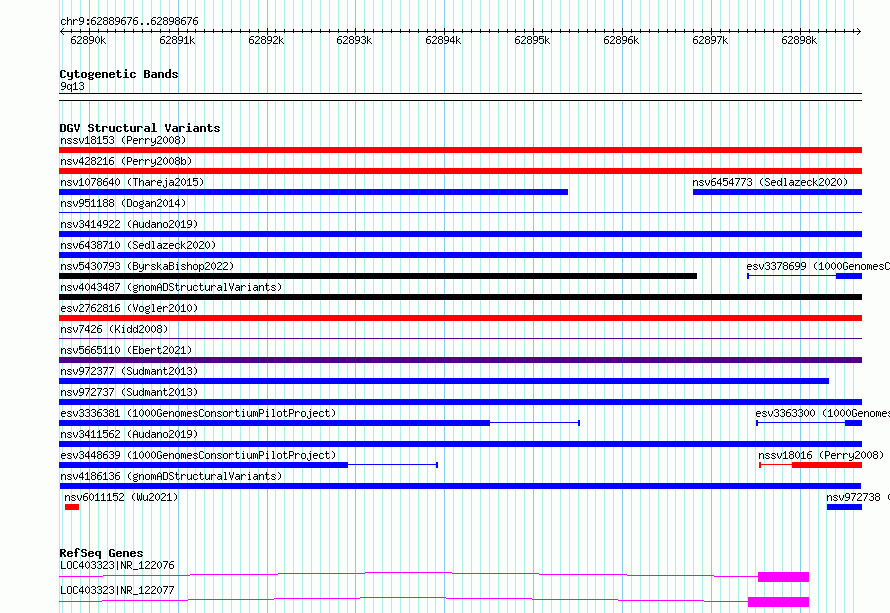Click the blue nsv972738 variant bar
890x613 pixels.
845,507
